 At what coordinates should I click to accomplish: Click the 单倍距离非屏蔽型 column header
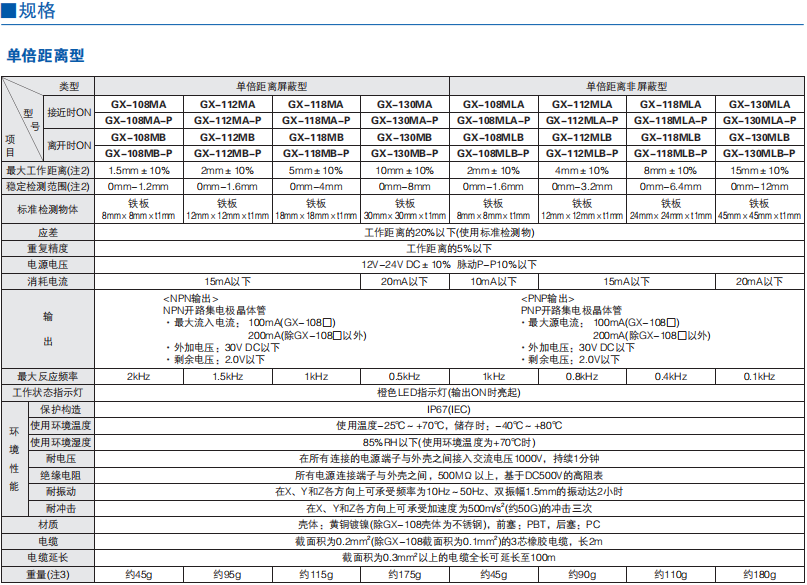627,87
